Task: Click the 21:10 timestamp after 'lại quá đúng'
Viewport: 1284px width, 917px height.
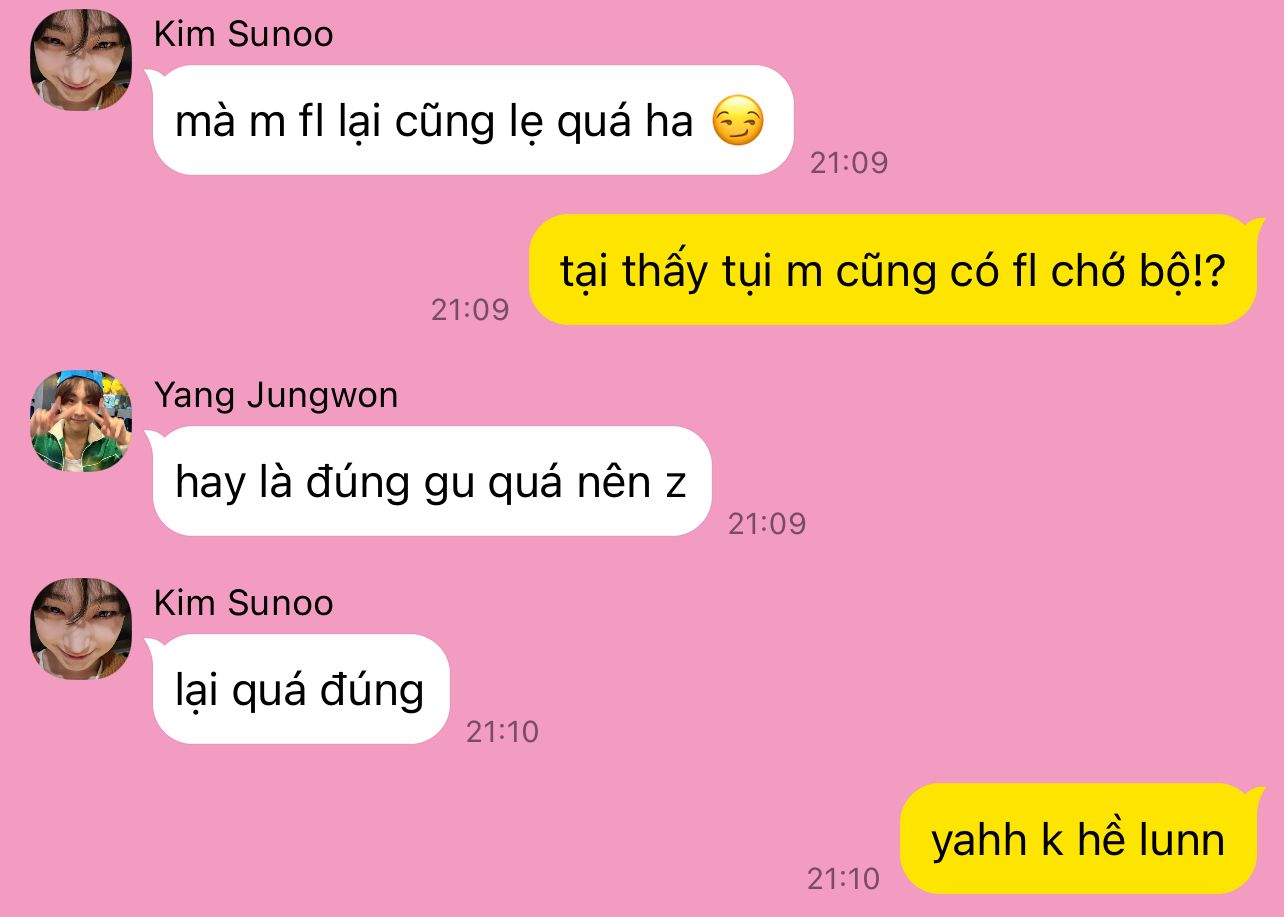Action: [x=502, y=731]
